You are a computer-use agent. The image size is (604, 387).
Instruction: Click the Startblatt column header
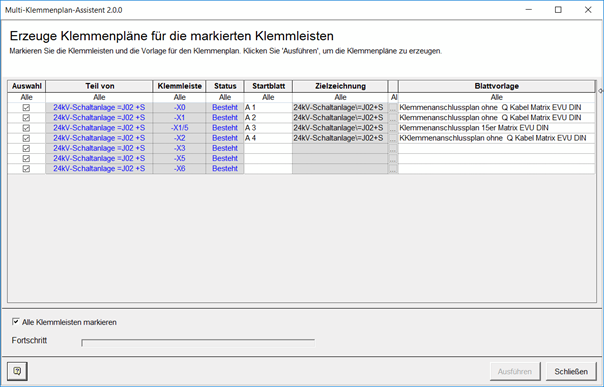click(x=268, y=86)
